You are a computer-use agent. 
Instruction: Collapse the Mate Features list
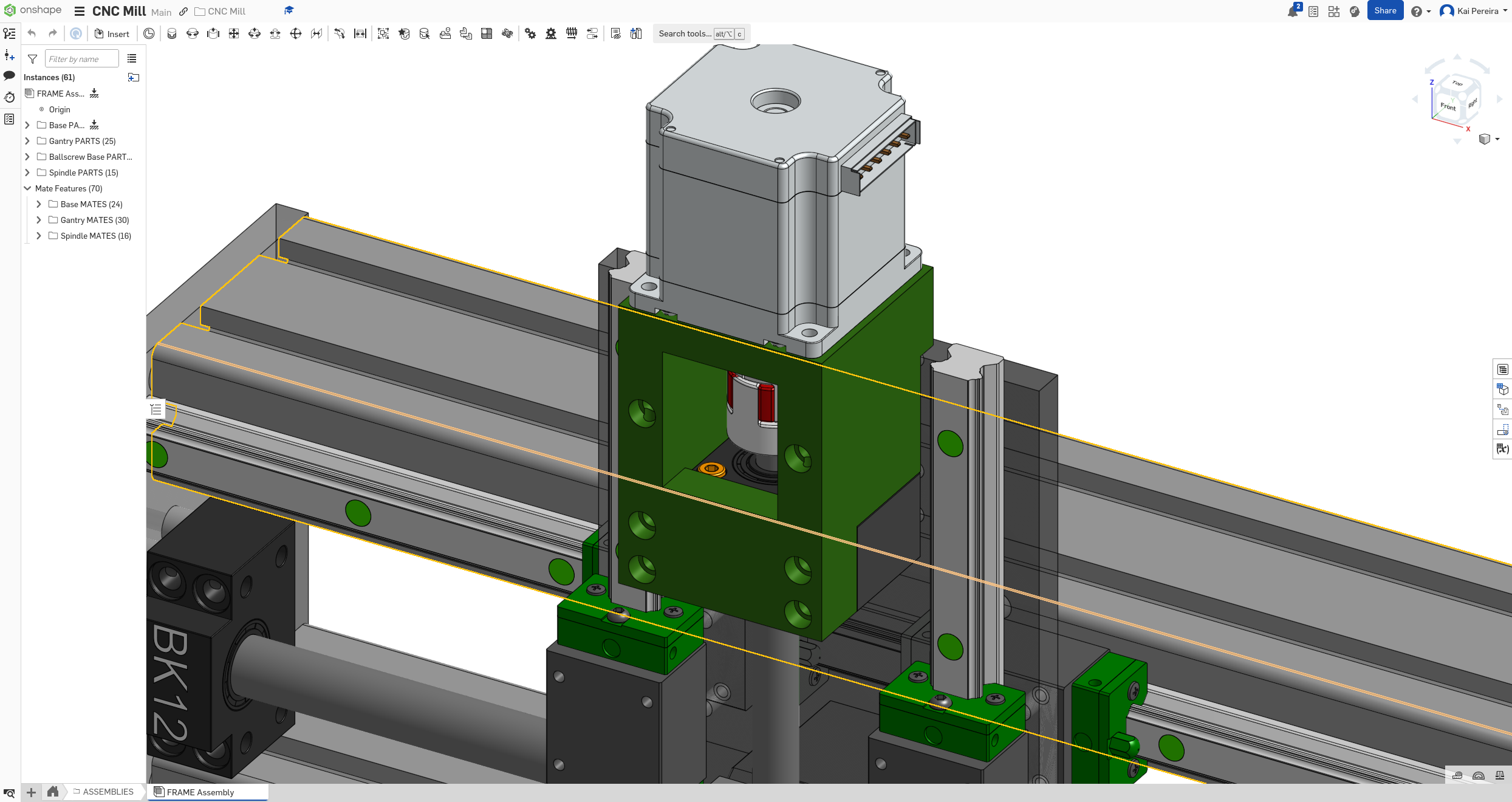[x=27, y=188]
